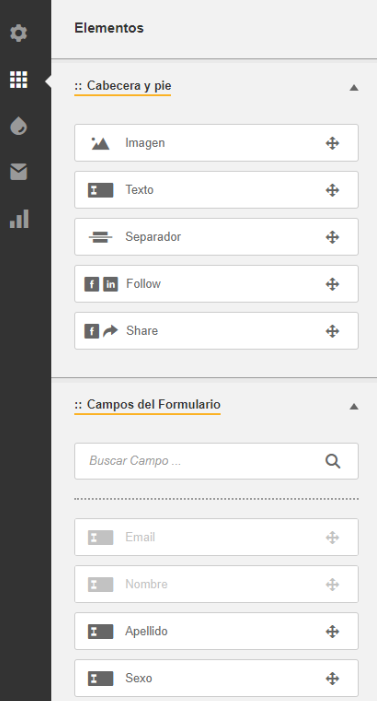
Task: Select the Apellido form field item
Action: coord(216,631)
